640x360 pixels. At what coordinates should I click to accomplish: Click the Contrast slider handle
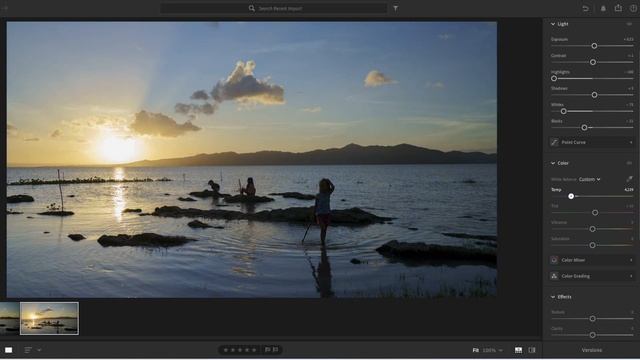tap(593, 62)
